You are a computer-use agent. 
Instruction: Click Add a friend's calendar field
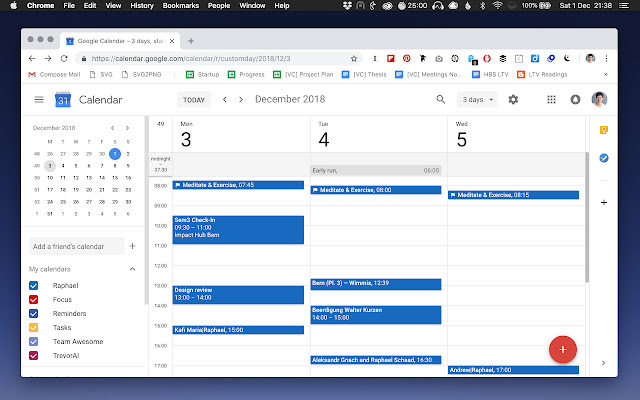[75, 245]
